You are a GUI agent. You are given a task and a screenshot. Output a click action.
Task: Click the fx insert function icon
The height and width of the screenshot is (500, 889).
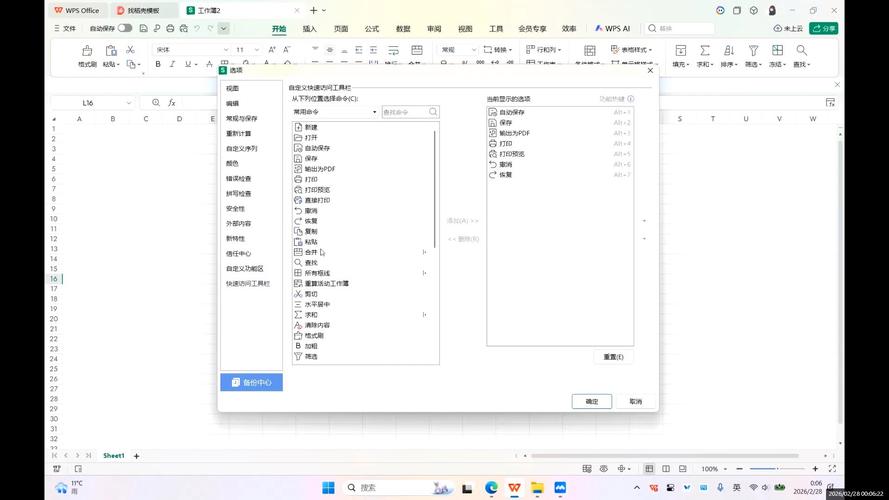172,103
